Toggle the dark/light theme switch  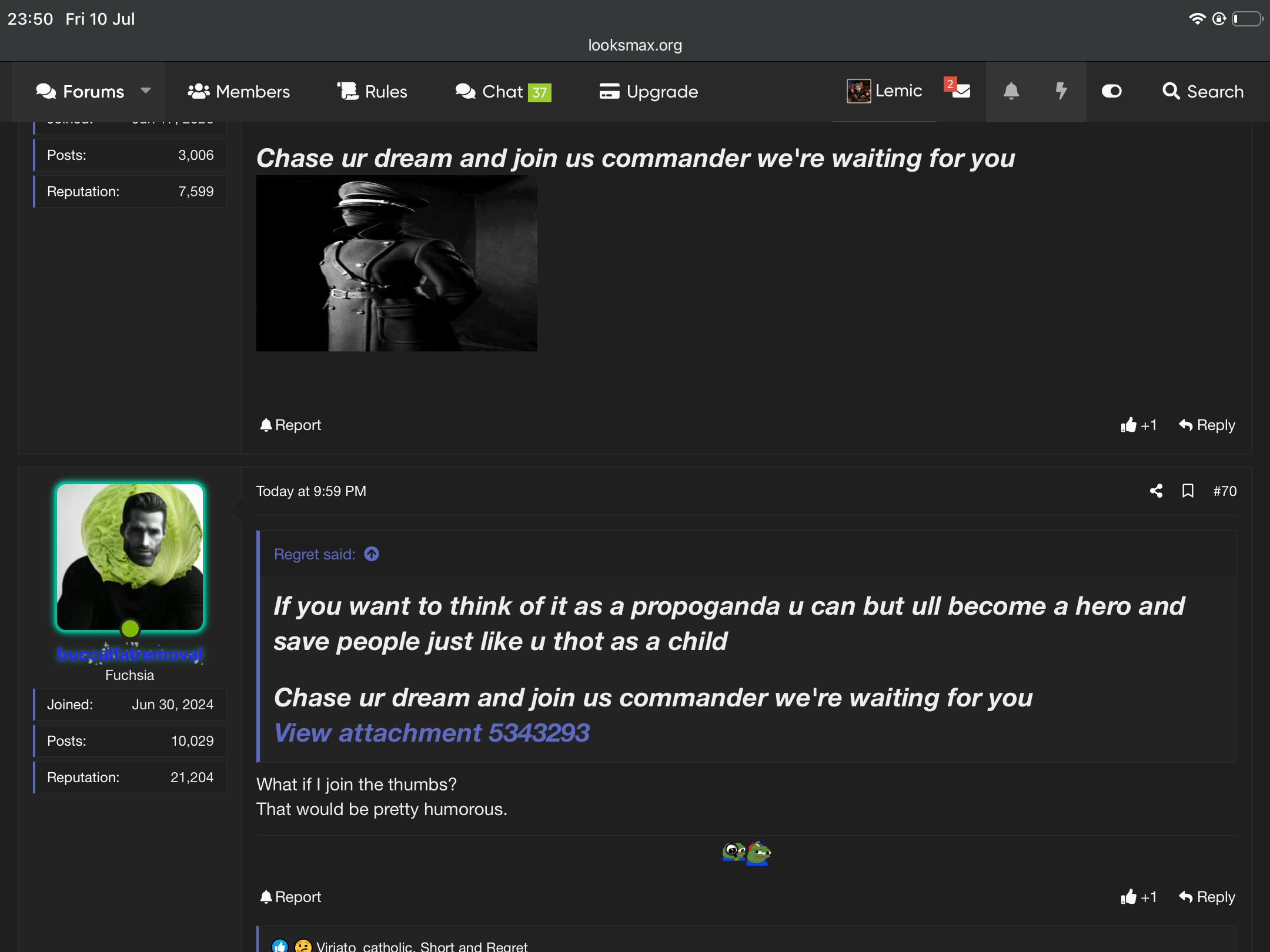[1111, 91]
